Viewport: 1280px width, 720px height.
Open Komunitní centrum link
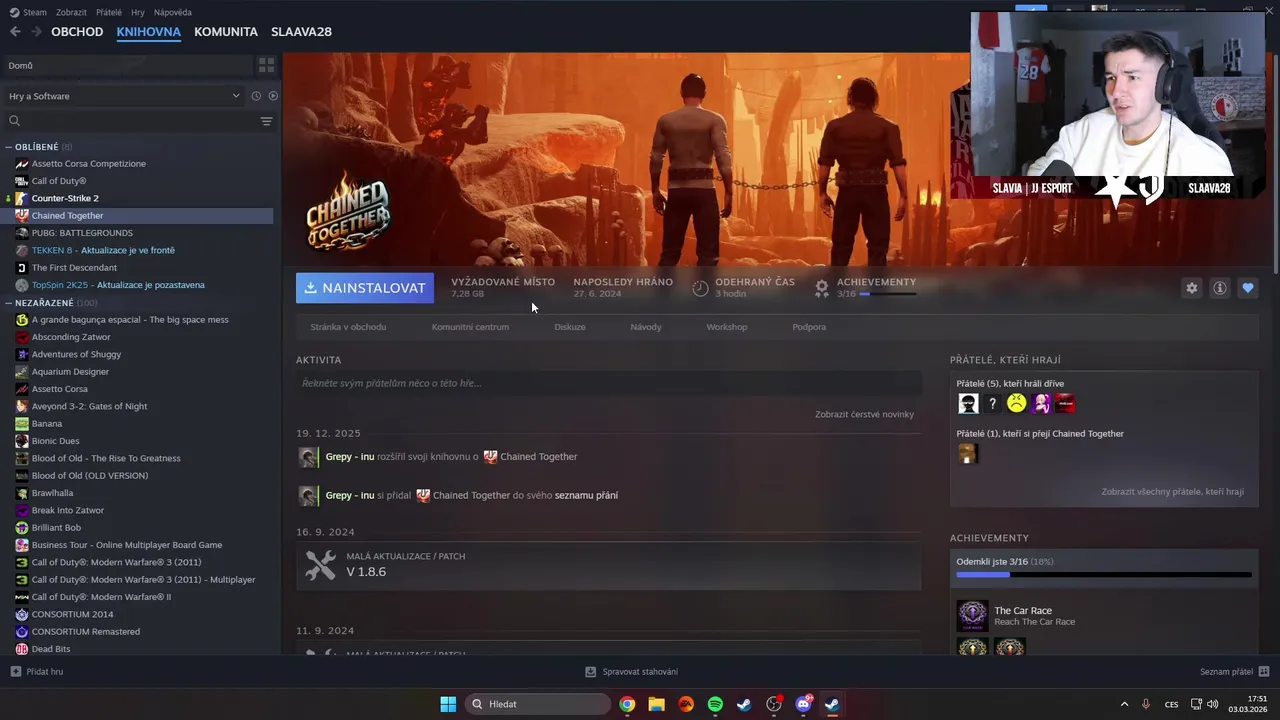pyautogui.click(x=470, y=327)
